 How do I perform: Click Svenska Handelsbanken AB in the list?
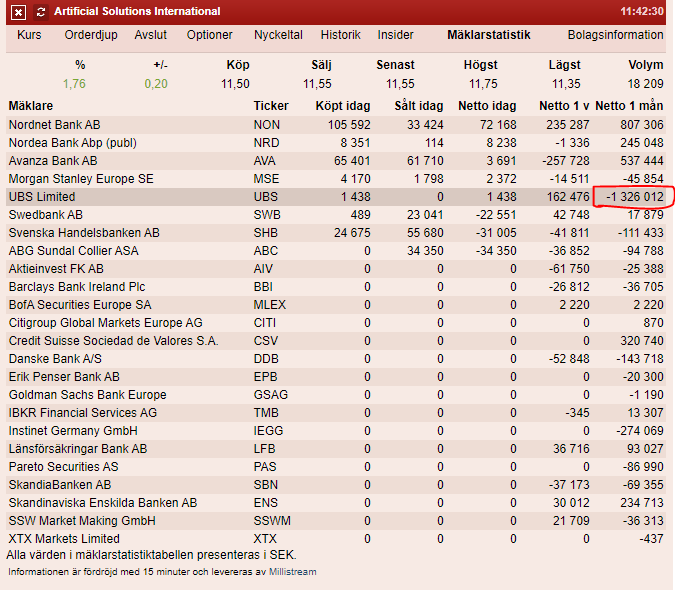coord(84,233)
